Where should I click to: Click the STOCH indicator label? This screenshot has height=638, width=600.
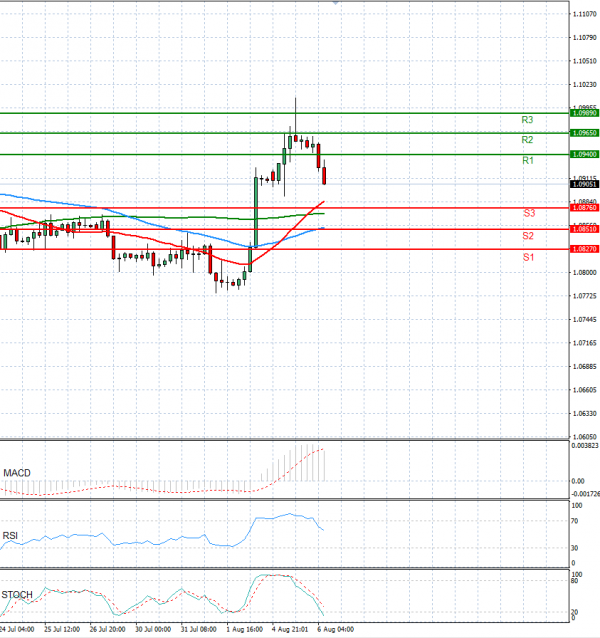click(x=17, y=595)
